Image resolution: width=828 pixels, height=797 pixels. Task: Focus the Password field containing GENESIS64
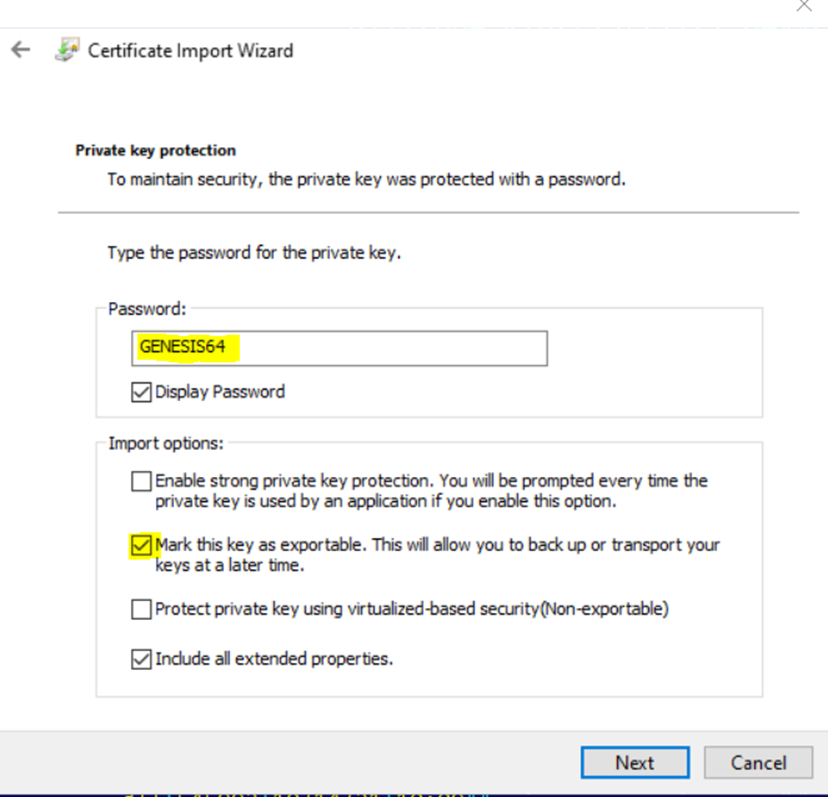click(339, 348)
